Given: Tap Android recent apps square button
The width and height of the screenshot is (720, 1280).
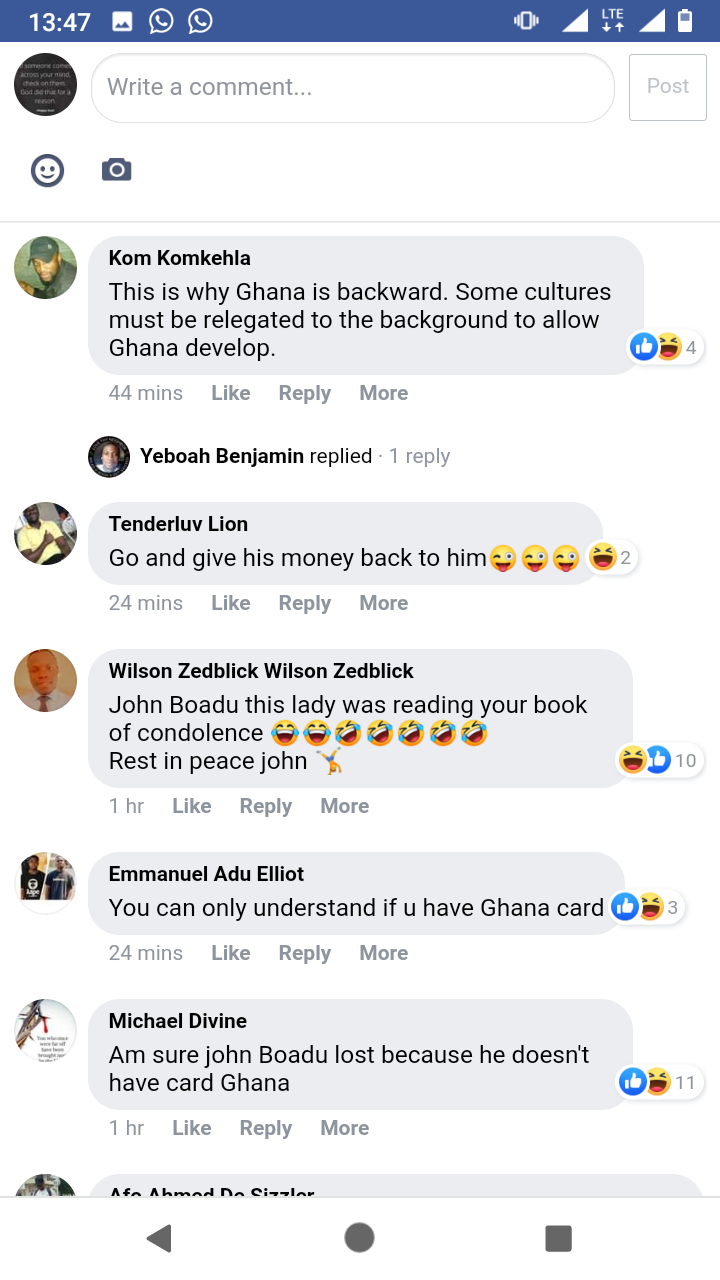Looking at the screenshot, I should point(558,1238).
